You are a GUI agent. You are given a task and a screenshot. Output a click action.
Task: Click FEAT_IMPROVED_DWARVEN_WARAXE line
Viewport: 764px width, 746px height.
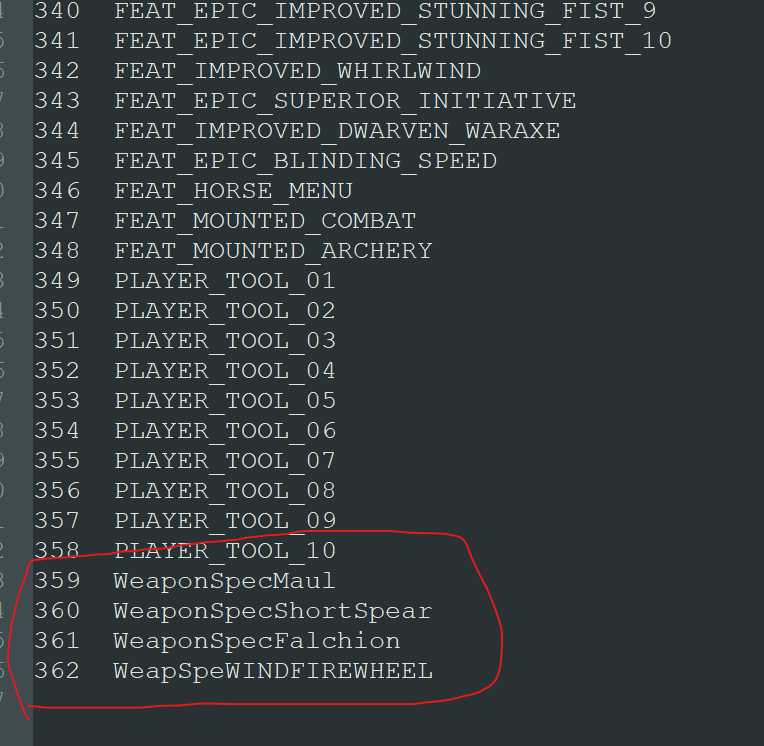337,131
